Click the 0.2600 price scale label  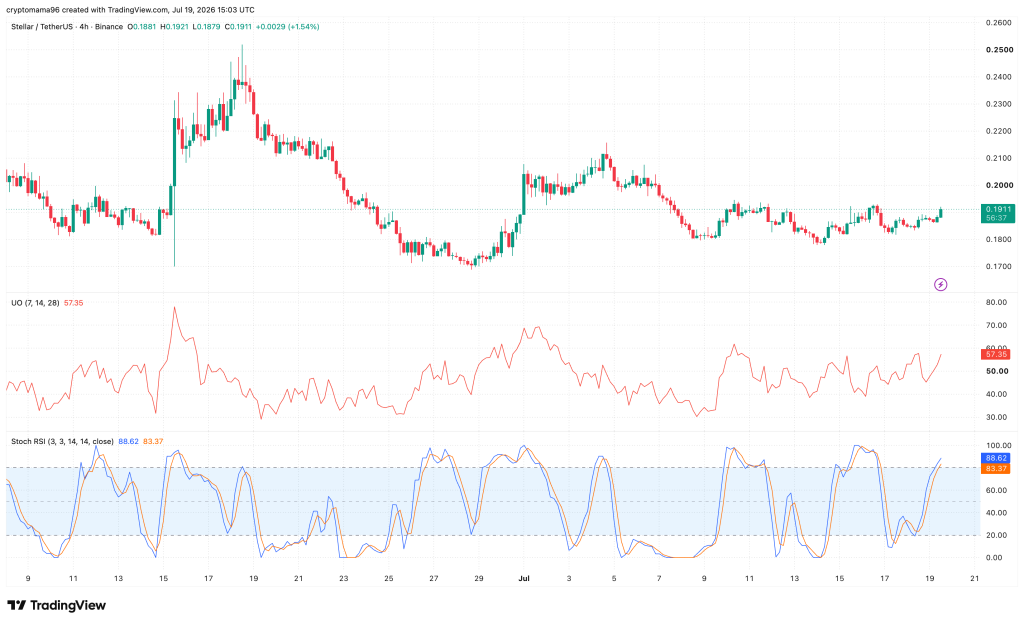pyautogui.click(x=999, y=23)
